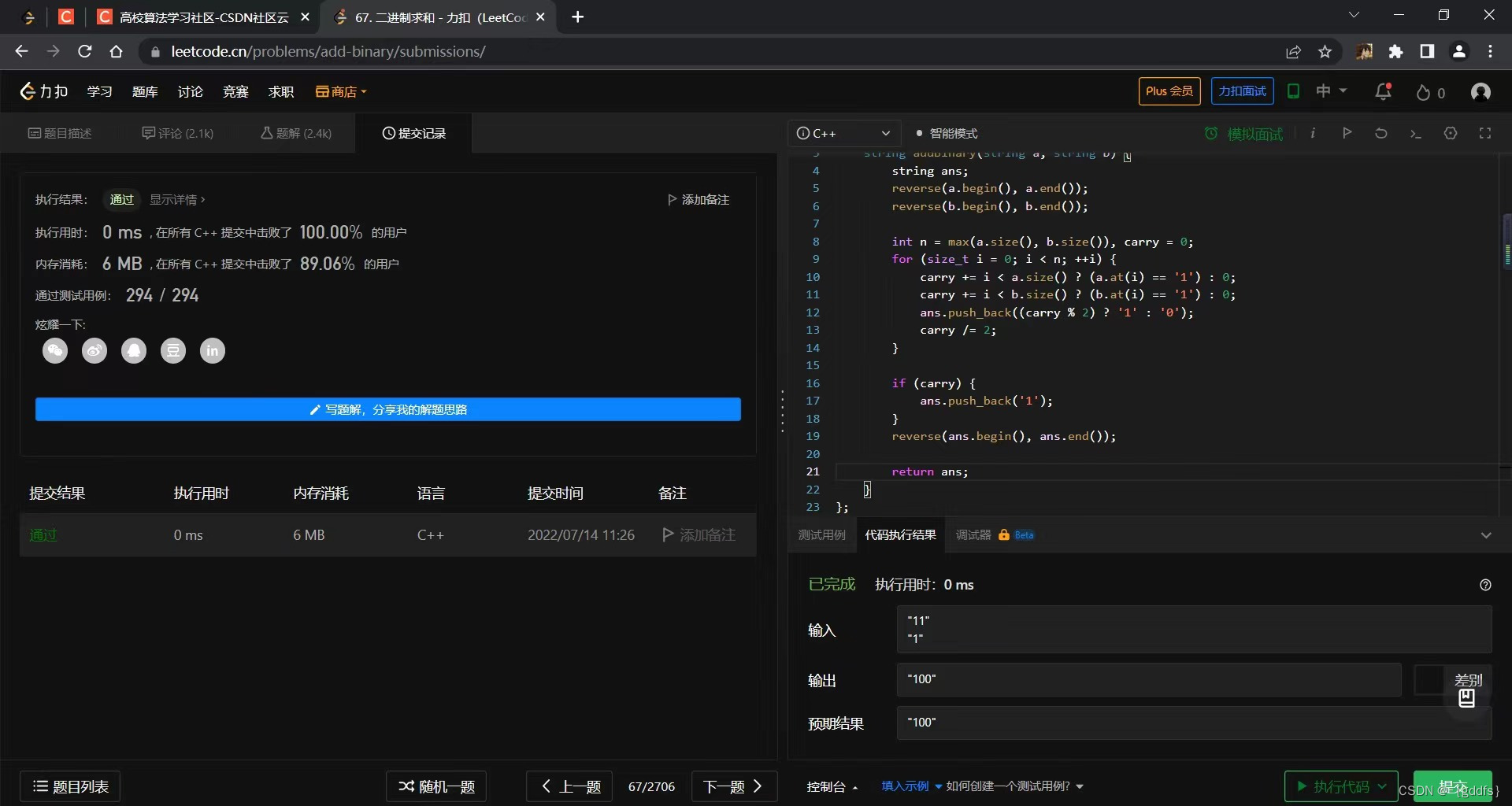
Task: Bookmark this page with star icon
Action: [x=1325, y=51]
